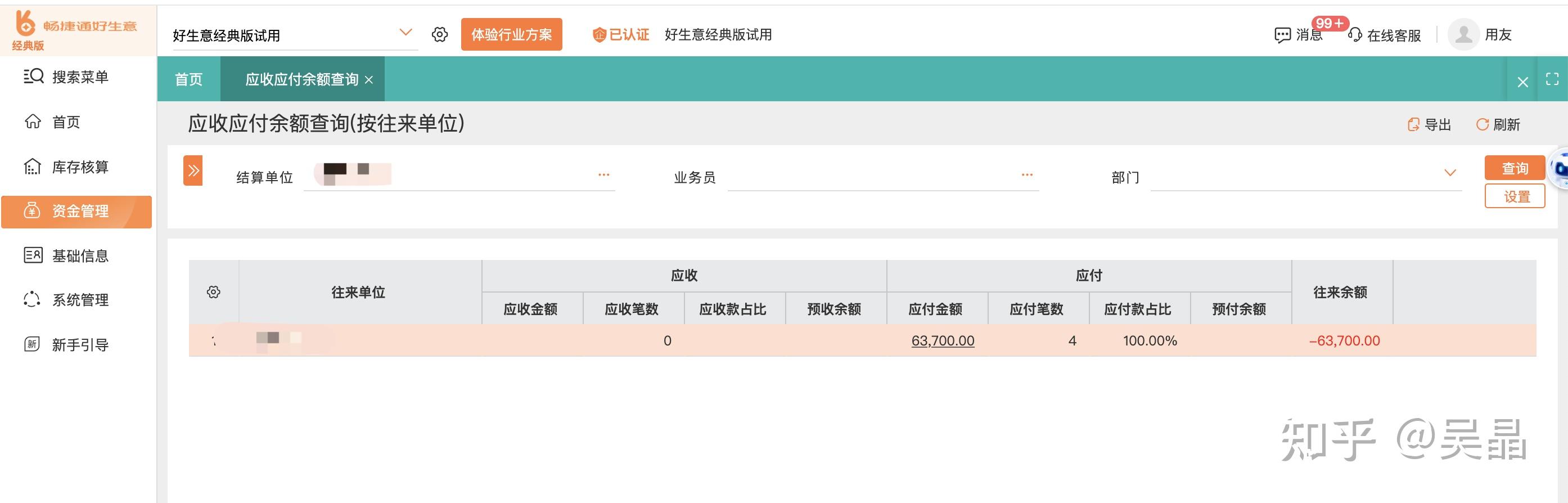
Task: Open the 库存核算 sidebar menu
Action: [66, 167]
